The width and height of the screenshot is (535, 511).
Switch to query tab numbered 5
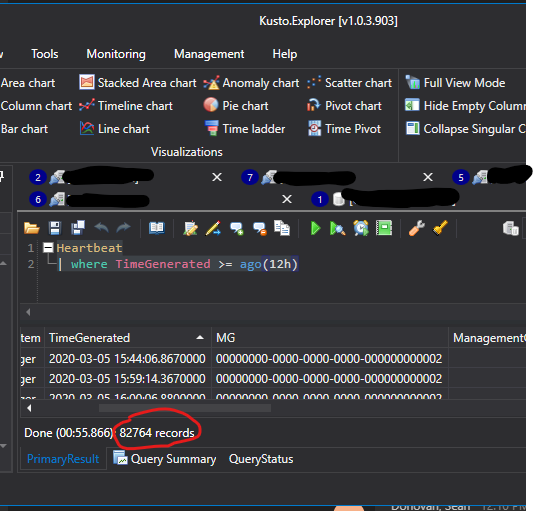(461, 177)
